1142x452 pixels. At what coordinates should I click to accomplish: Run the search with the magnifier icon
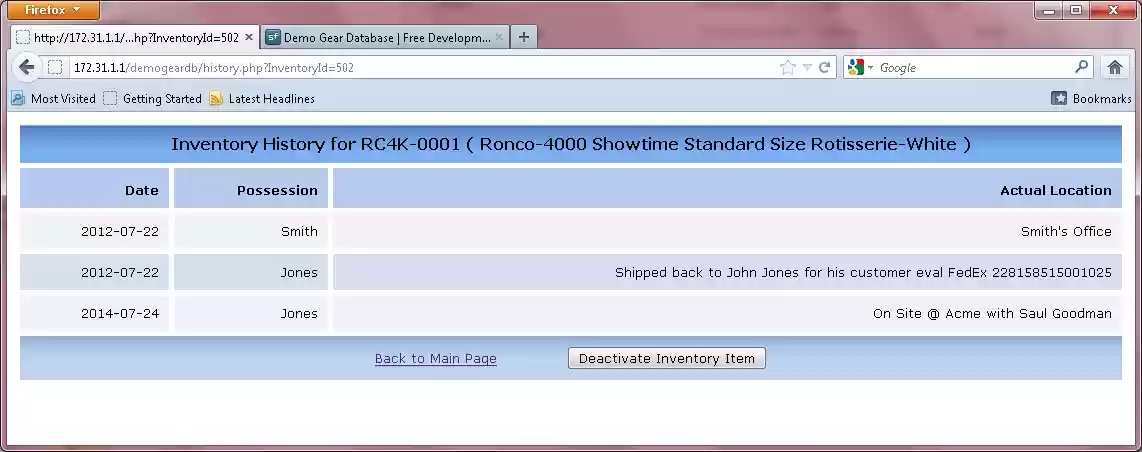[1082, 67]
